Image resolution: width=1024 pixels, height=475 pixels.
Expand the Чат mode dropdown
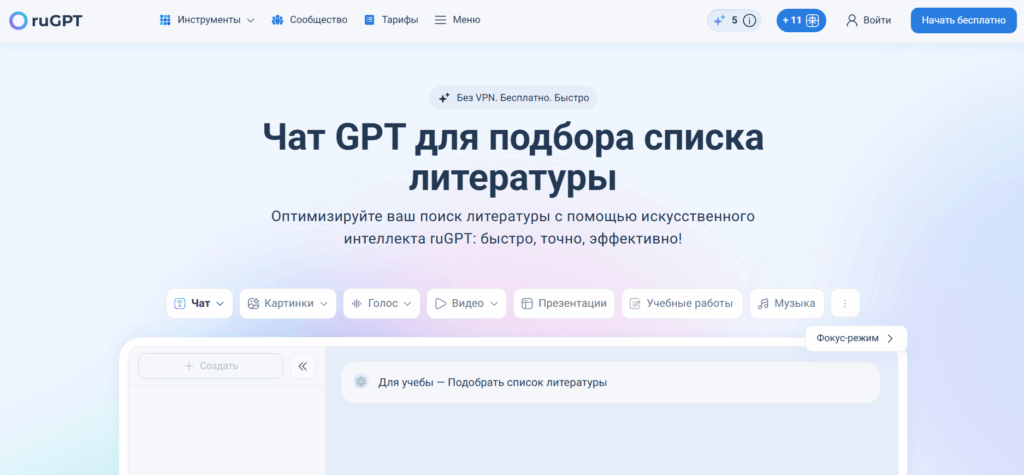pyautogui.click(x=199, y=303)
